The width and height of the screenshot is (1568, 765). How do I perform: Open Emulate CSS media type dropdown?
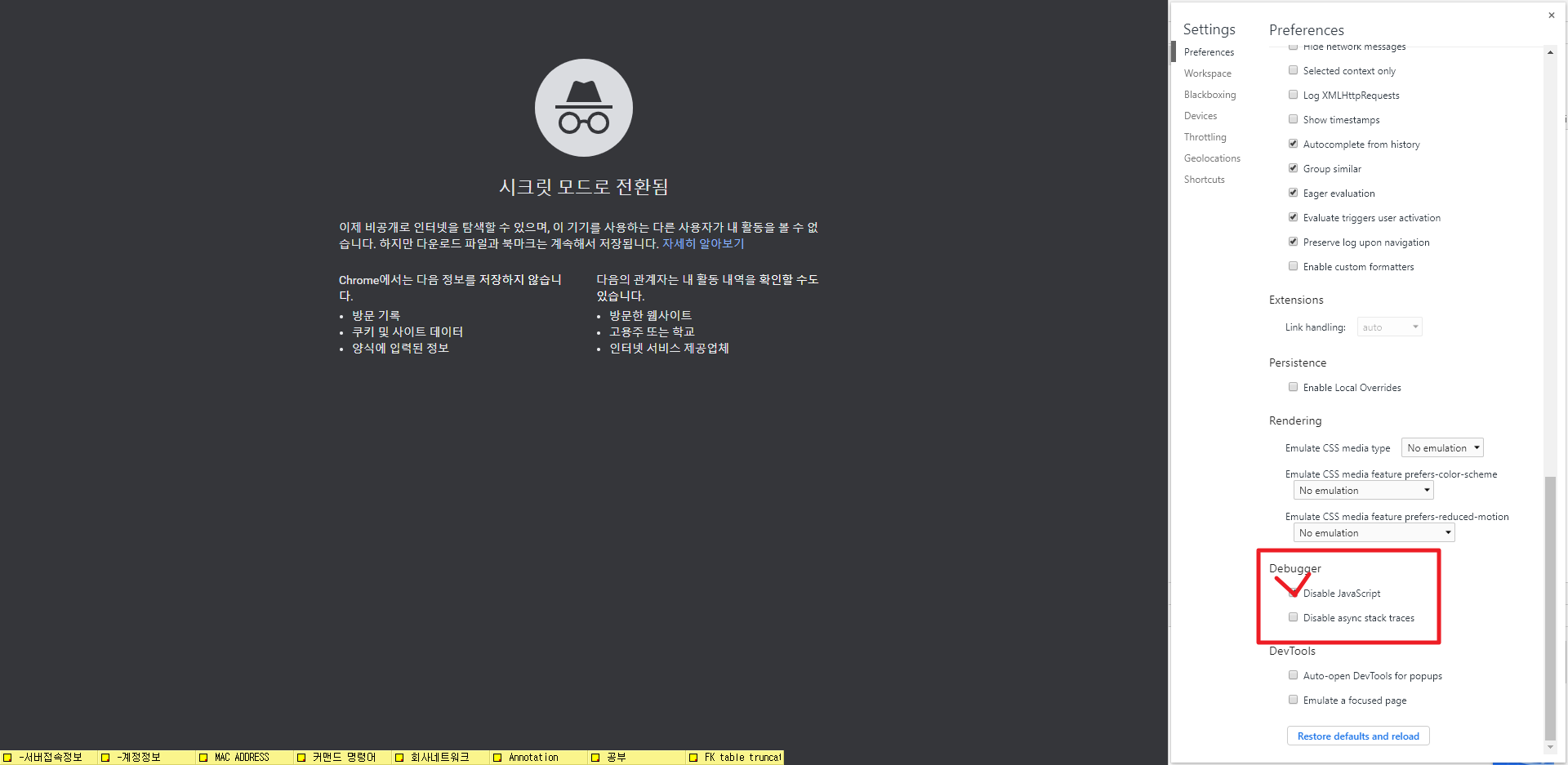[1442, 447]
